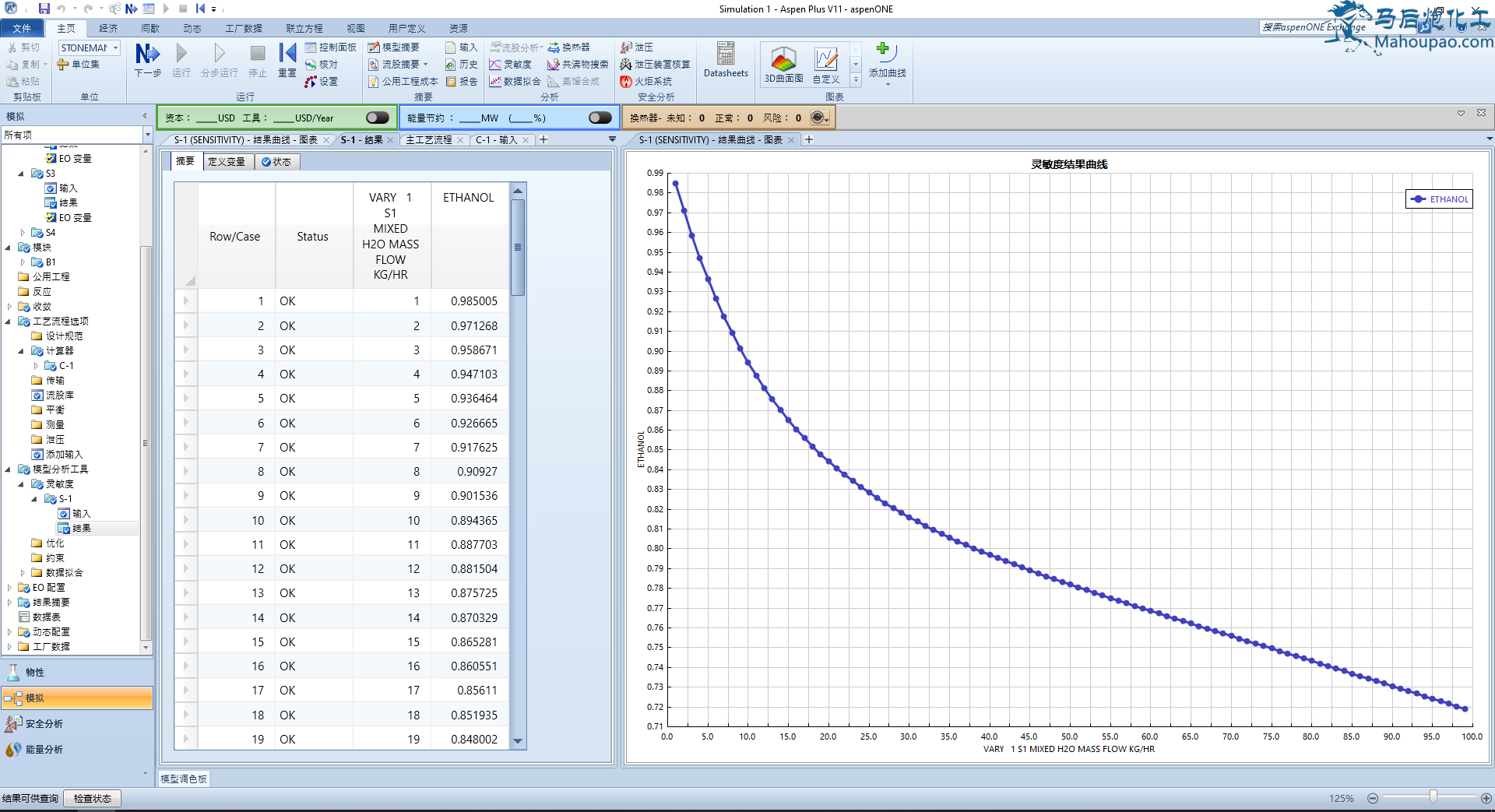Open Model Summary (模型摘要)
1495x812 pixels.
click(393, 47)
